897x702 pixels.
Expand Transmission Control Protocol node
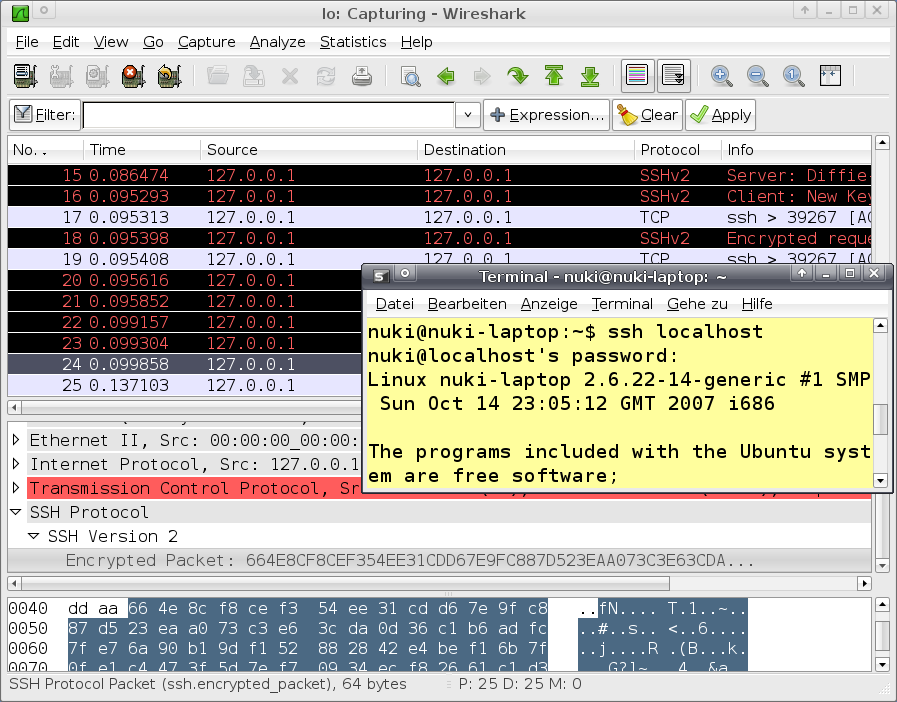click(16, 487)
